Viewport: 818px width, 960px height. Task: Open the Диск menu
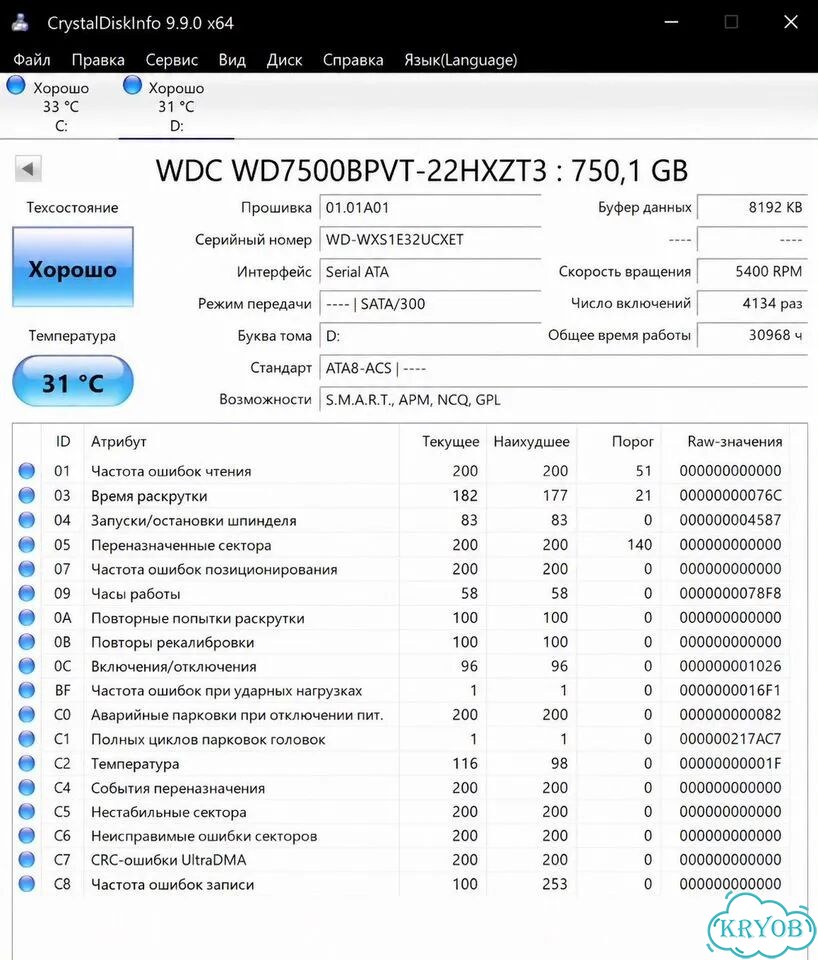pos(284,60)
